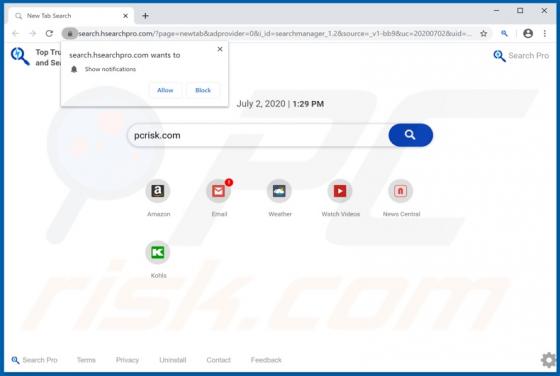Click the pcrisk.com search input field
Screen dimensions: 560x376
tap(258, 135)
